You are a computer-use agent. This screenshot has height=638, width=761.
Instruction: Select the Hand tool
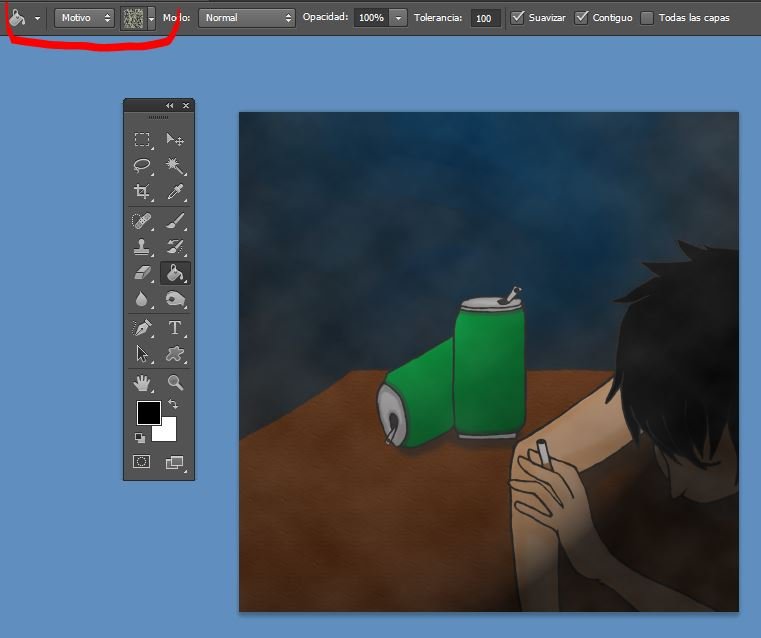(142, 383)
